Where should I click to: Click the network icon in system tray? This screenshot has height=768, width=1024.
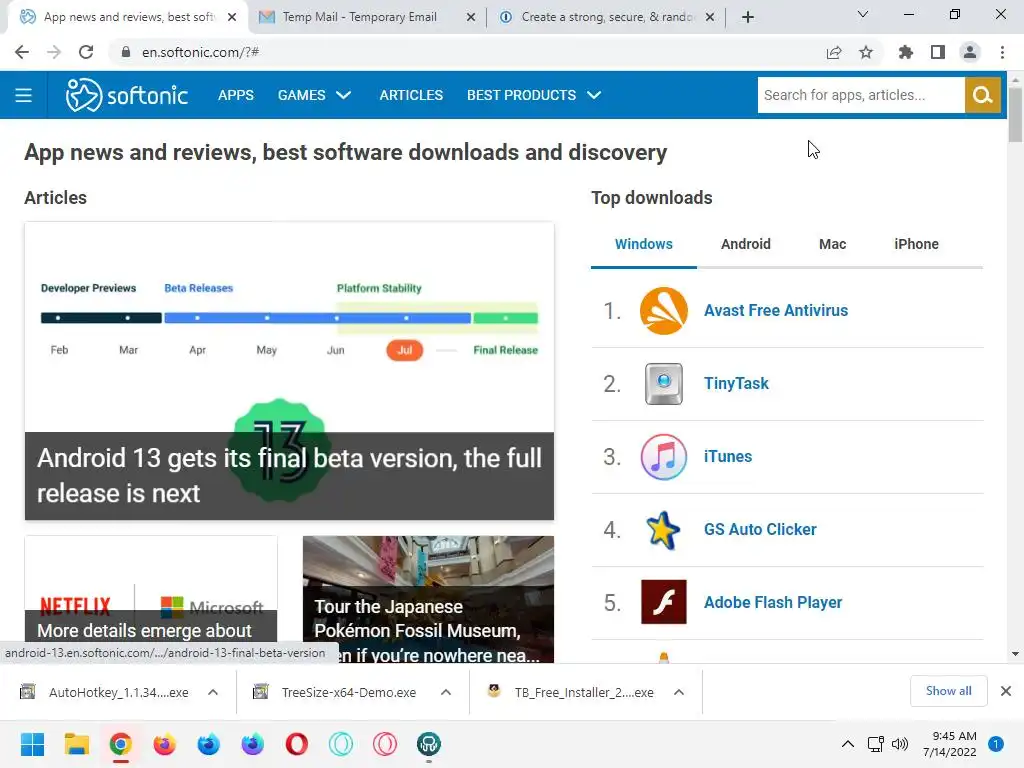click(x=875, y=744)
